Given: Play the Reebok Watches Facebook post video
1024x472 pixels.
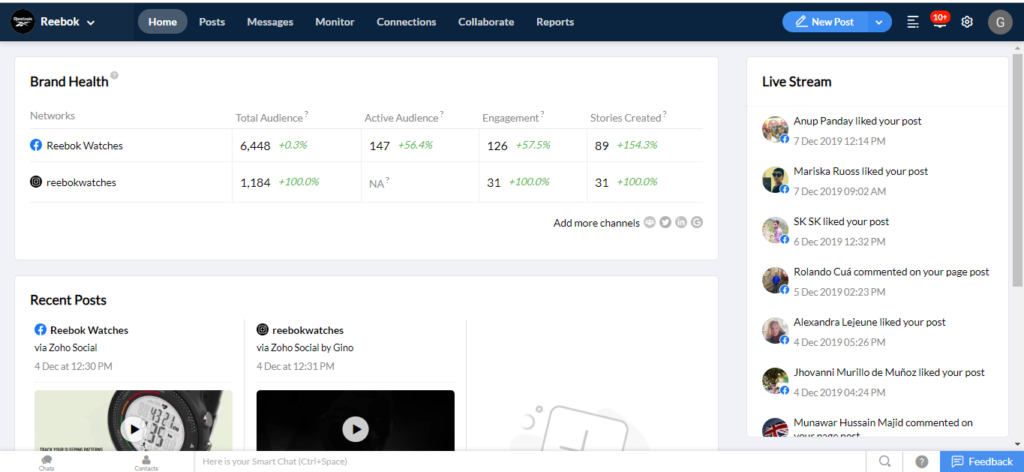Looking at the screenshot, I should 133,429.
